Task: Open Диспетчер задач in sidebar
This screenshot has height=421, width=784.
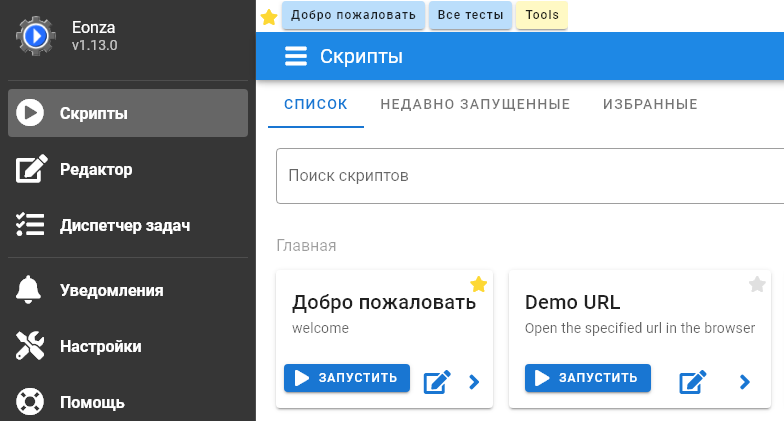Action: (125, 225)
